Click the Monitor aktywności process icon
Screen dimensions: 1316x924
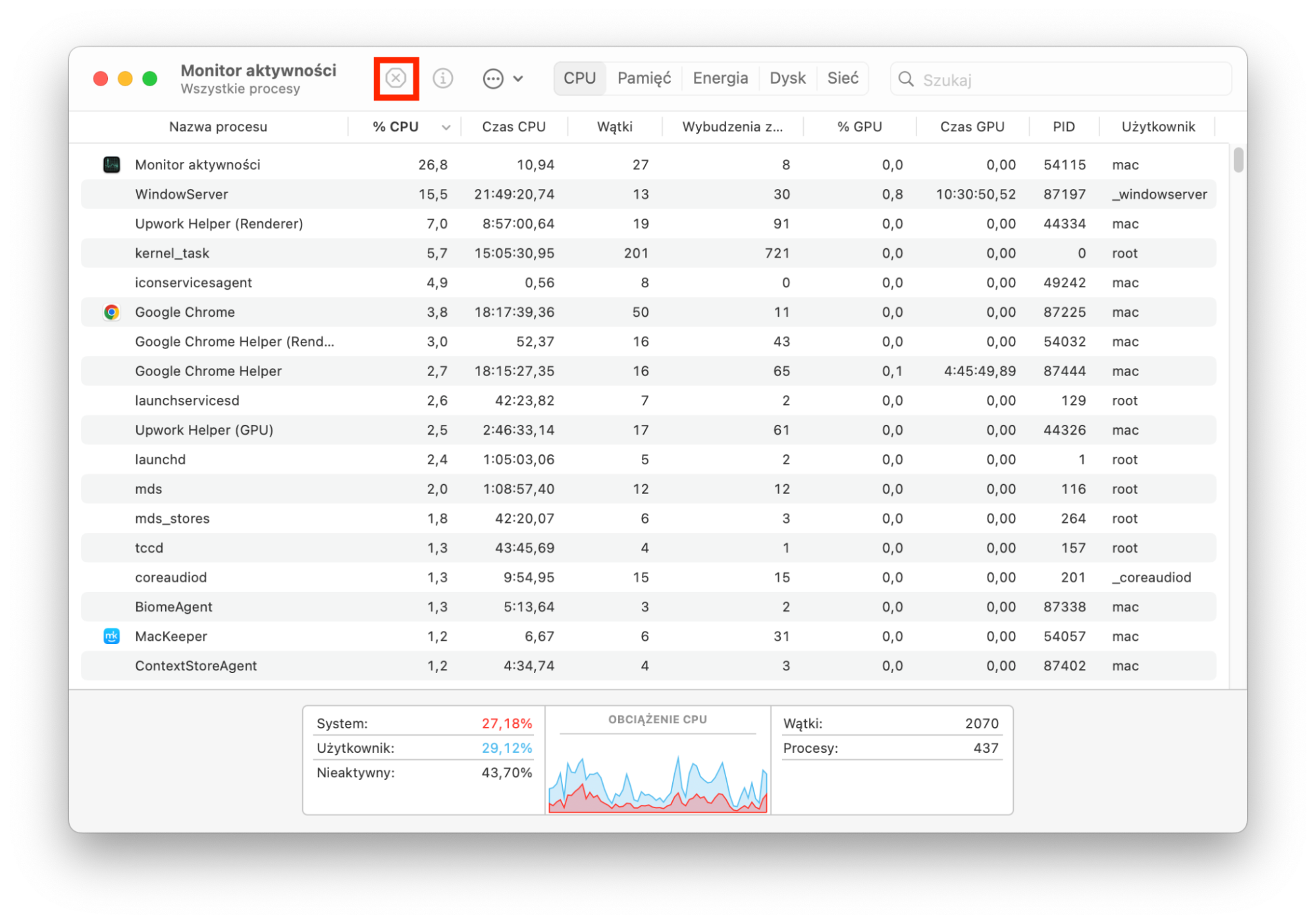point(112,165)
